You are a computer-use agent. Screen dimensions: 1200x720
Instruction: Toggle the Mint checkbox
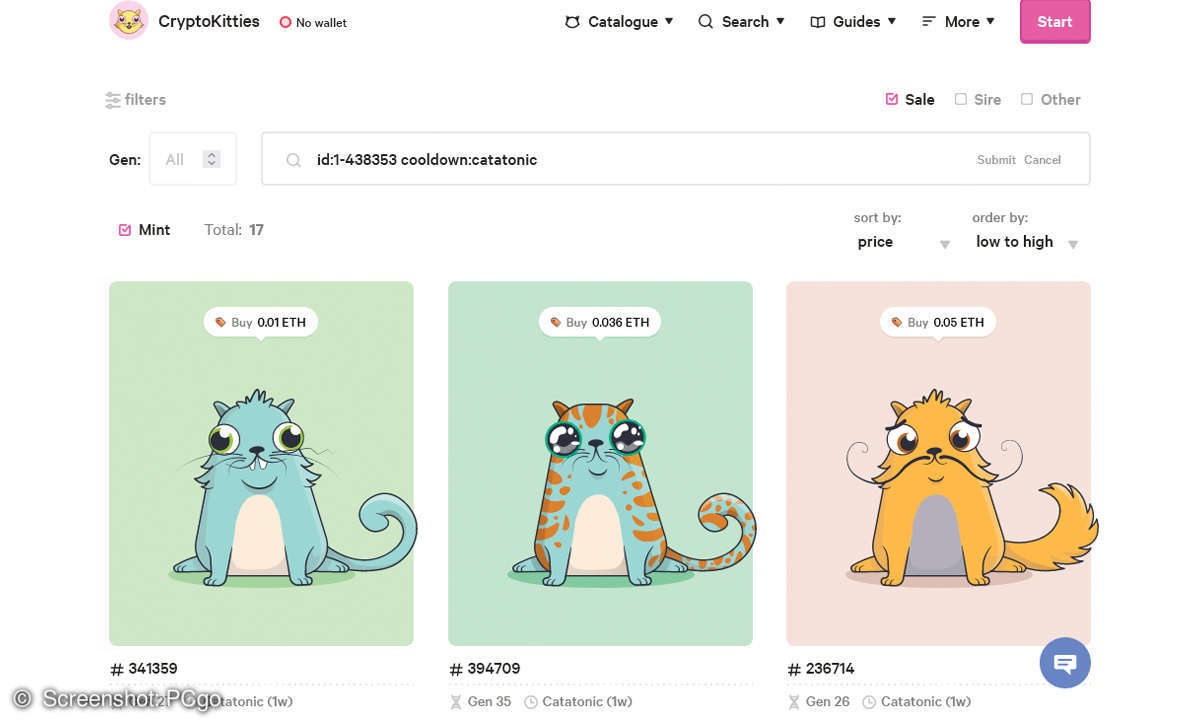coord(125,230)
